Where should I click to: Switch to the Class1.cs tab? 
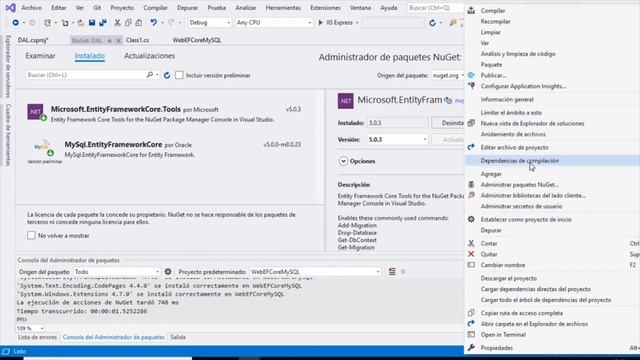pyautogui.click(x=138, y=40)
